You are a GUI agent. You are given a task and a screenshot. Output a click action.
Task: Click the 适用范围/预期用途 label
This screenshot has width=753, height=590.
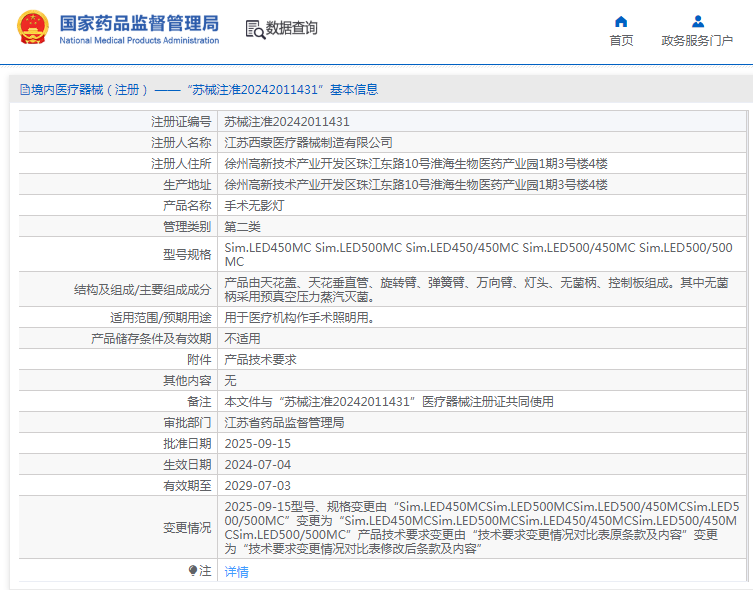pyautogui.click(x=160, y=318)
